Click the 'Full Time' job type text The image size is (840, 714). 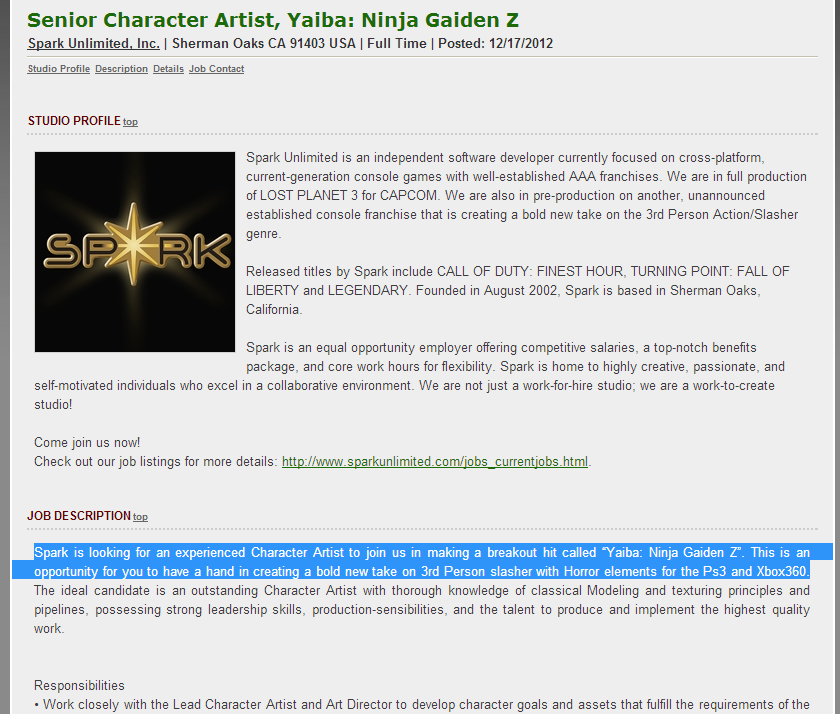(x=397, y=43)
